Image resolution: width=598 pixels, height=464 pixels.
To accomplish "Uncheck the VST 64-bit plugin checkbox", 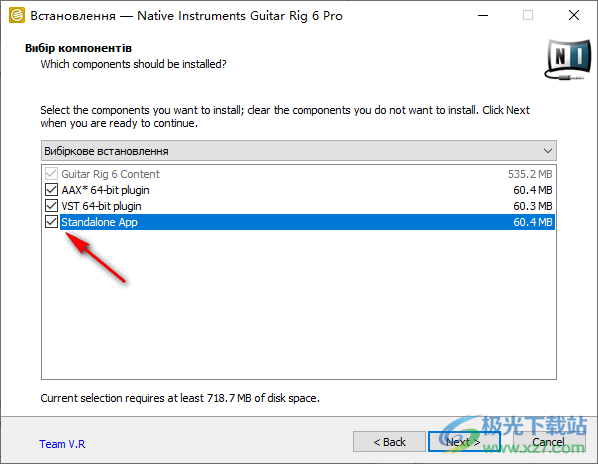I will click(x=51, y=206).
